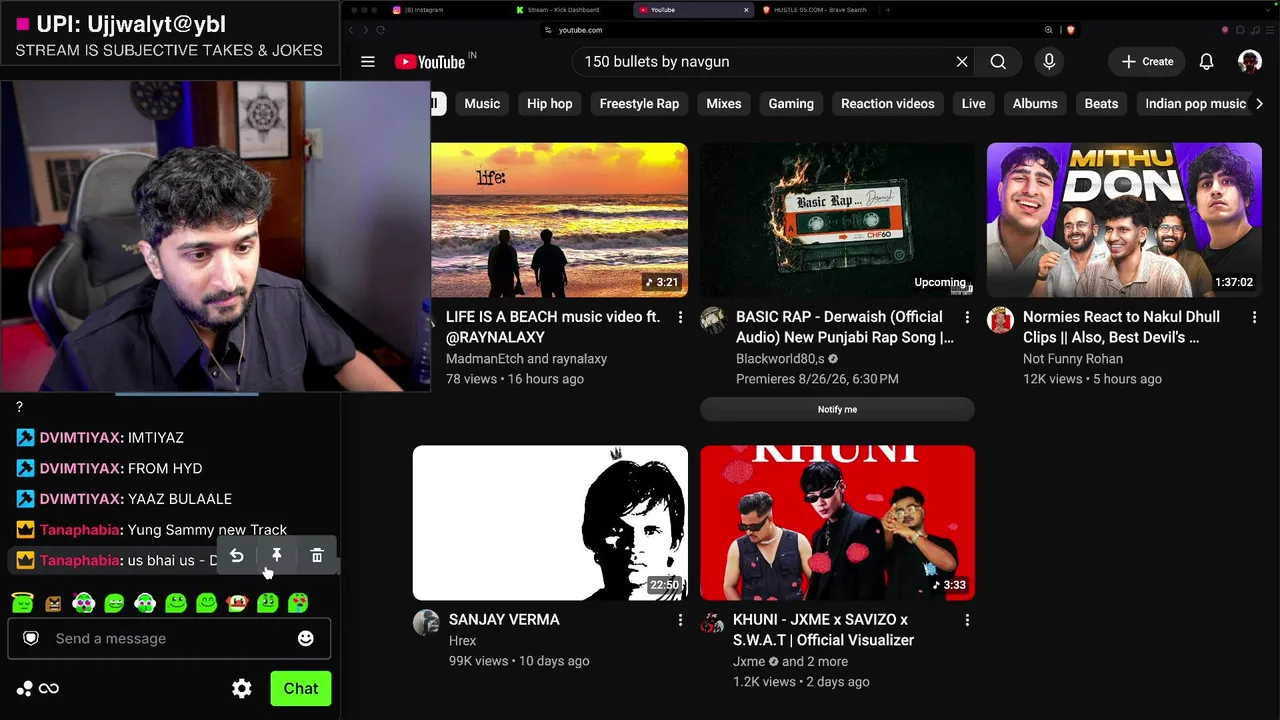Send message with the green Chat button
The image size is (1280, 720).
300,688
